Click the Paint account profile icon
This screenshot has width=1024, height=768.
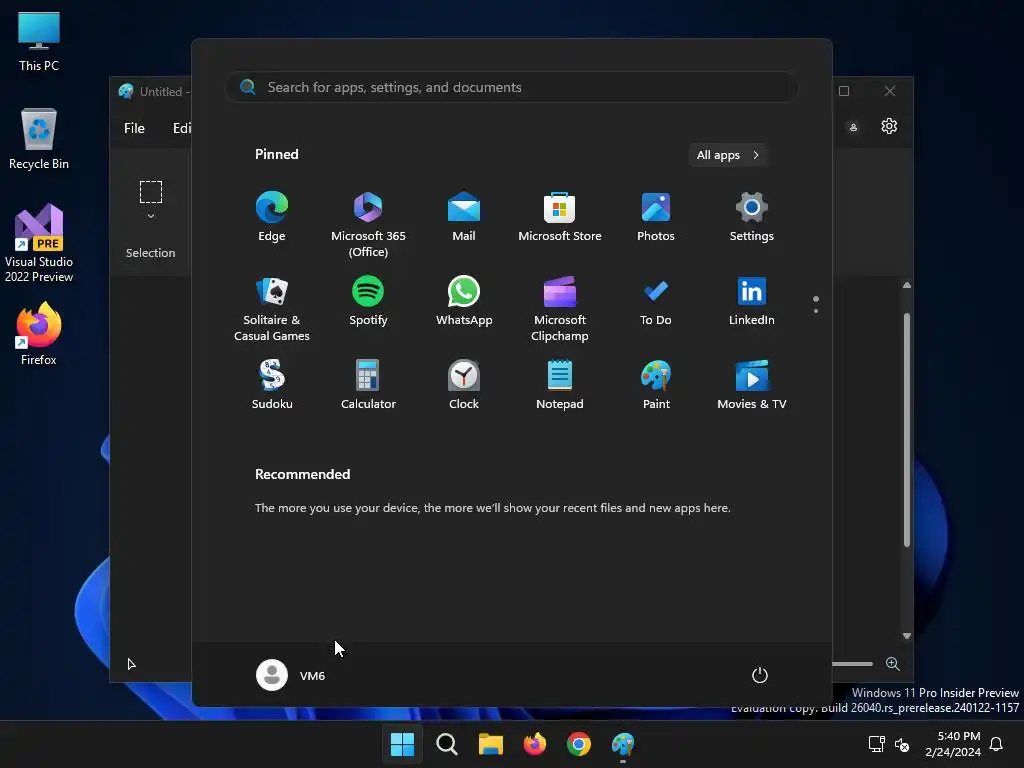[853, 127]
